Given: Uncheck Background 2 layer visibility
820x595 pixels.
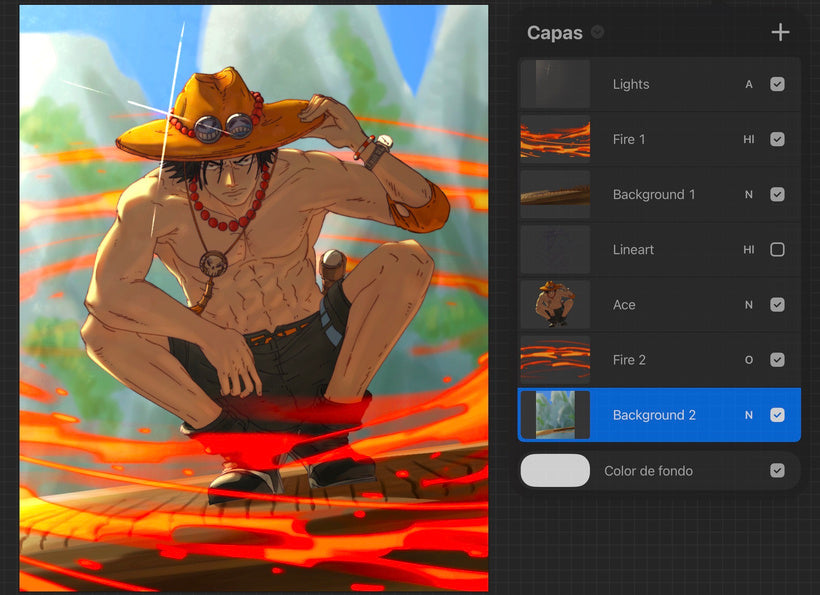Looking at the screenshot, I should (x=777, y=415).
